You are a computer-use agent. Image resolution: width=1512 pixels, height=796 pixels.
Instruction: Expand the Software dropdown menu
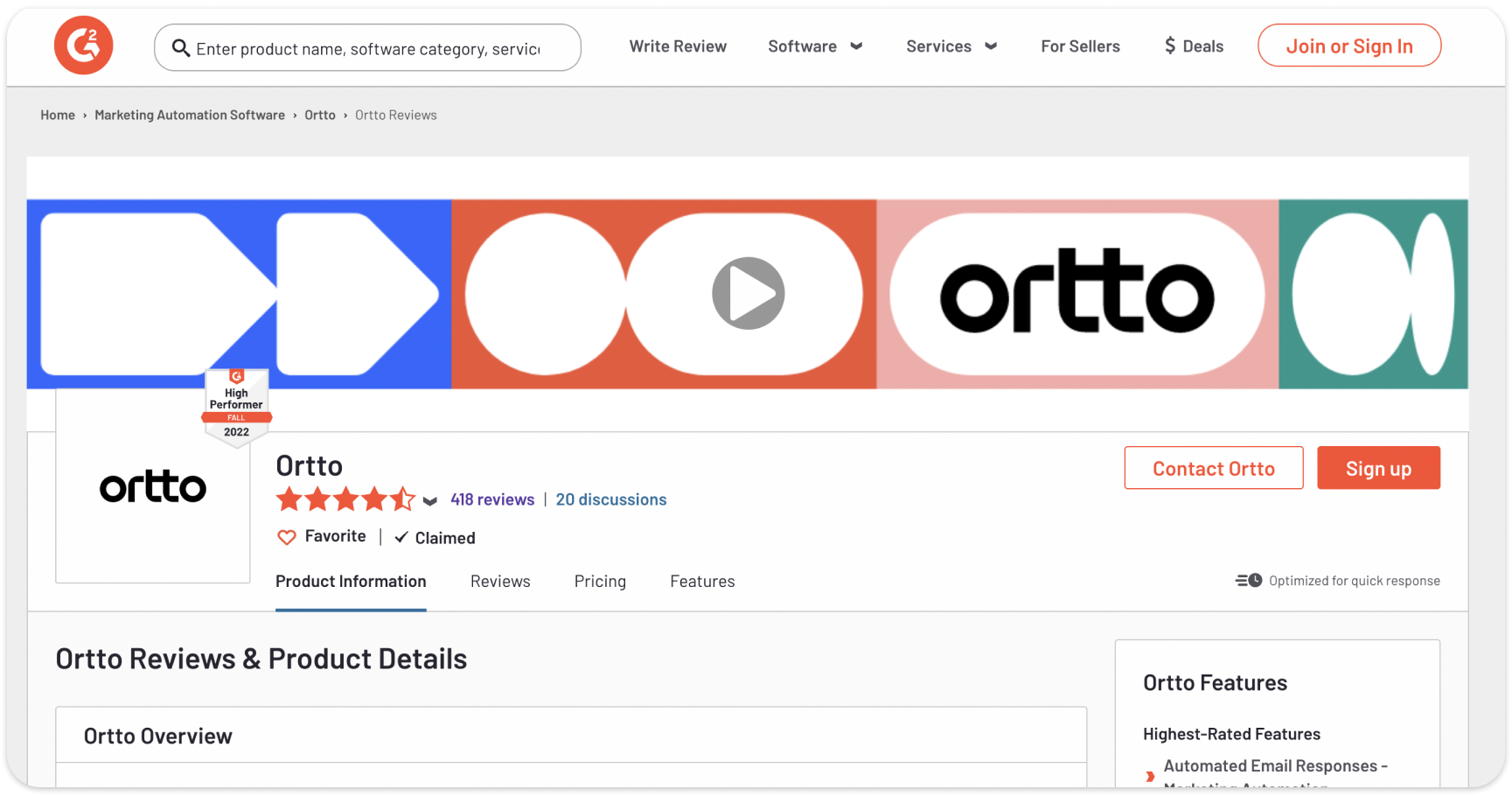(815, 46)
